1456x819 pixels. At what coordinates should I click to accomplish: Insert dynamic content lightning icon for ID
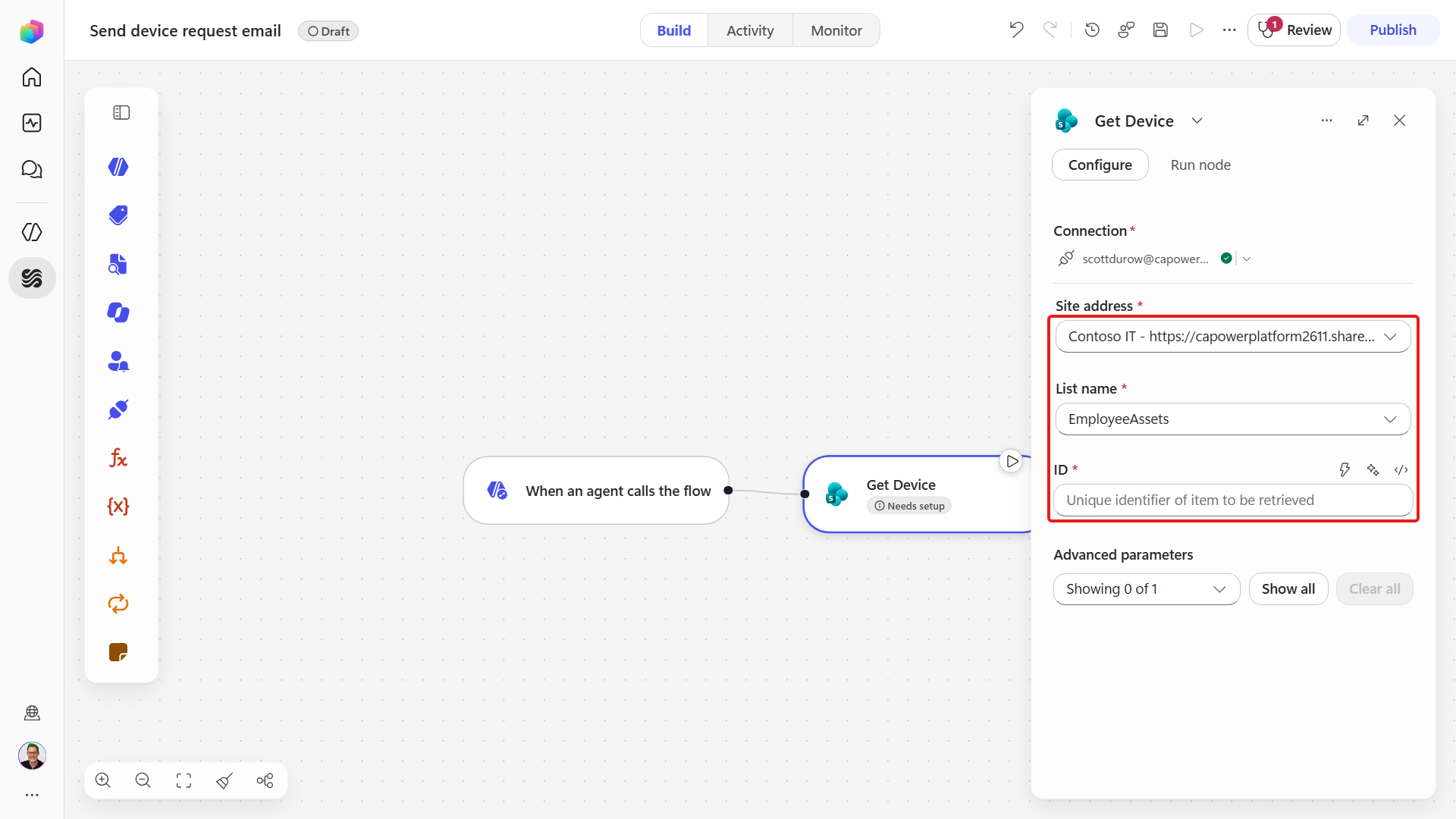[x=1345, y=470]
